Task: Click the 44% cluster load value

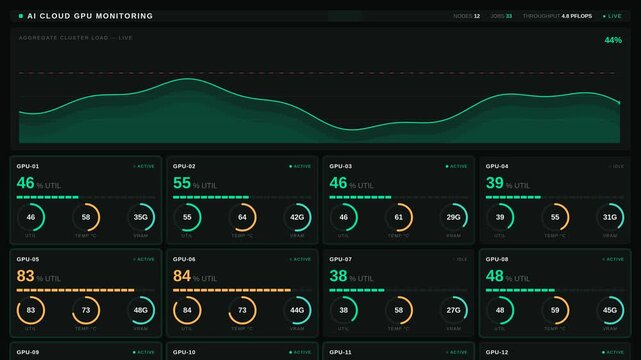Action: (x=613, y=40)
